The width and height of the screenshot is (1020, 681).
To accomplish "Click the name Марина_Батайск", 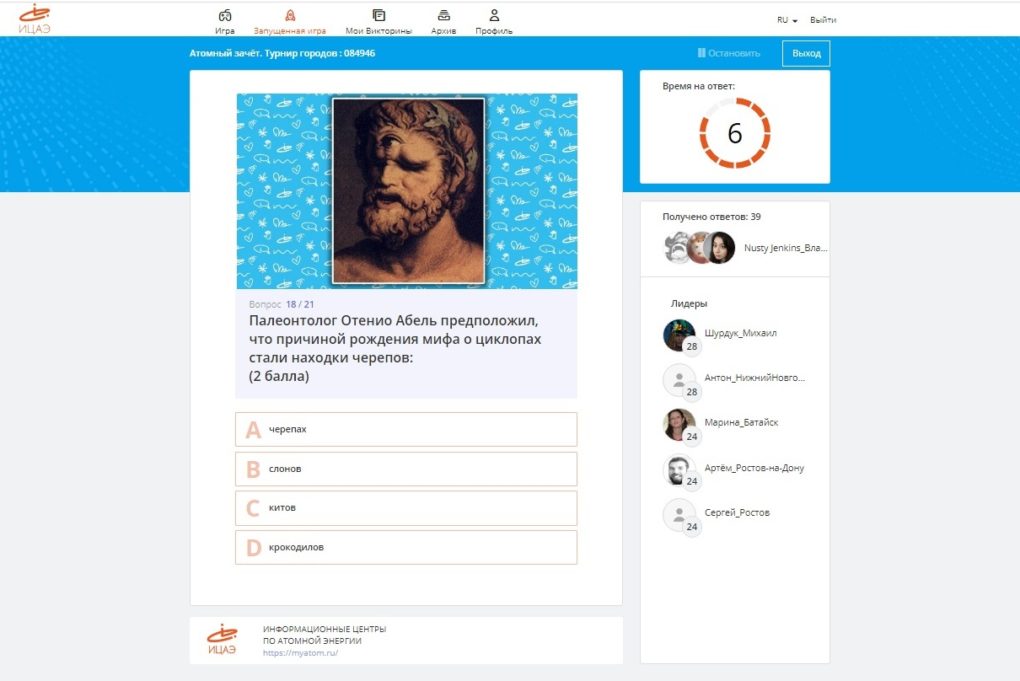I will 741,422.
